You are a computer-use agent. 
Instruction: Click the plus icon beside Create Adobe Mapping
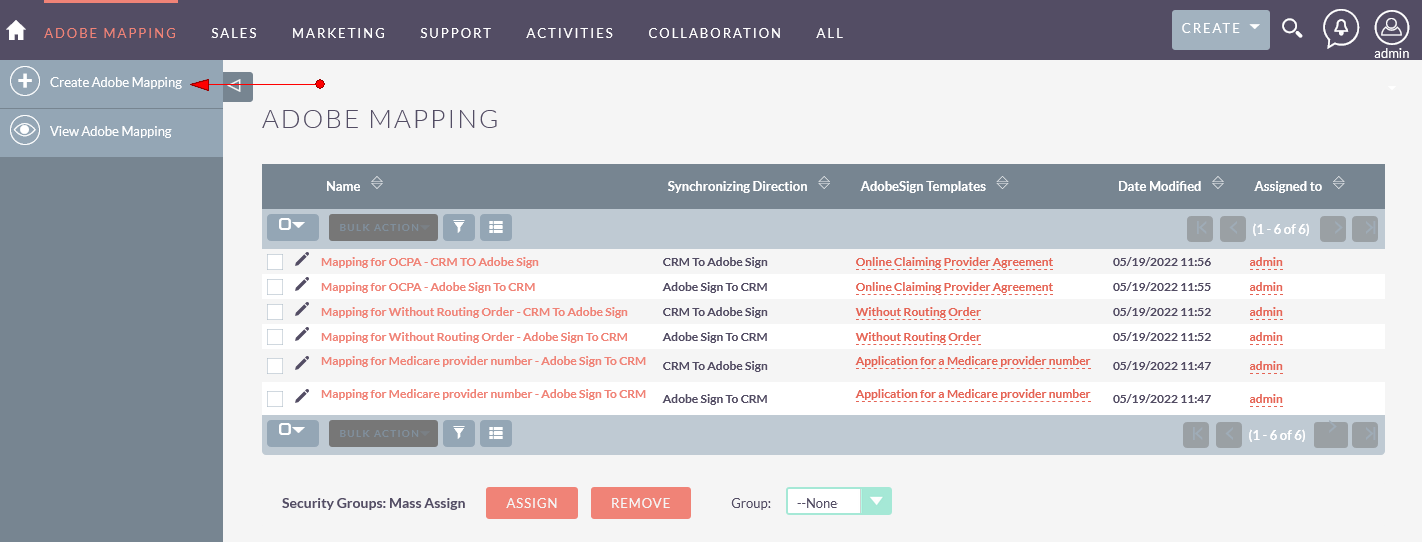click(x=25, y=82)
